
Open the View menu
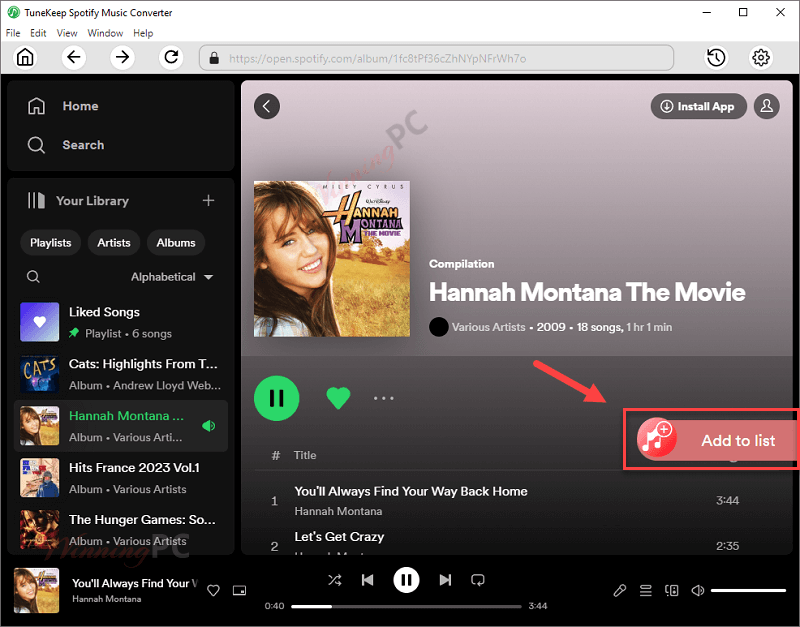coord(67,33)
